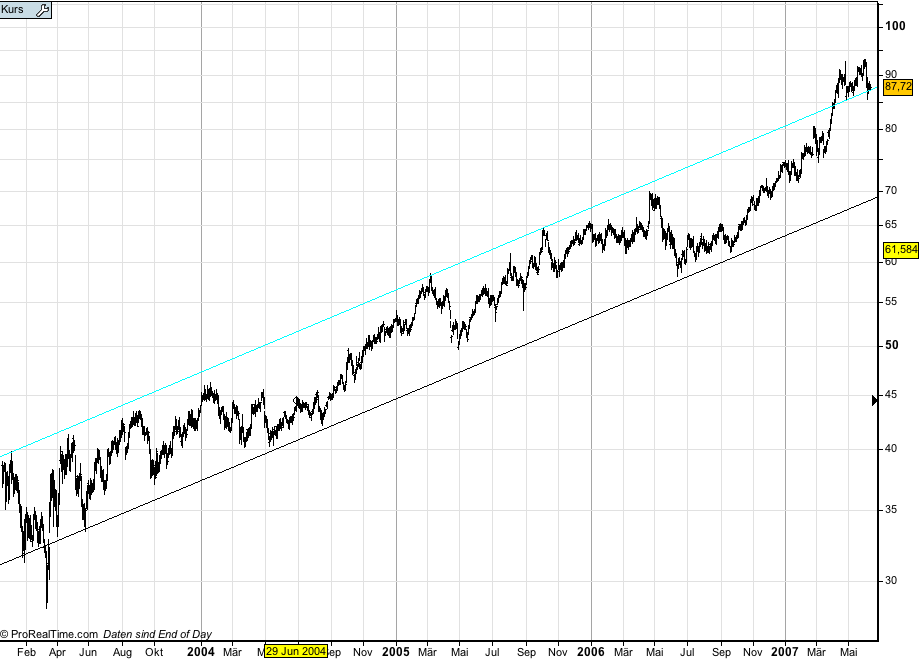The height and width of the screenshot is (659, 920).
Task: Click the 2005 year label on time axis
Action: coord(395,651)
